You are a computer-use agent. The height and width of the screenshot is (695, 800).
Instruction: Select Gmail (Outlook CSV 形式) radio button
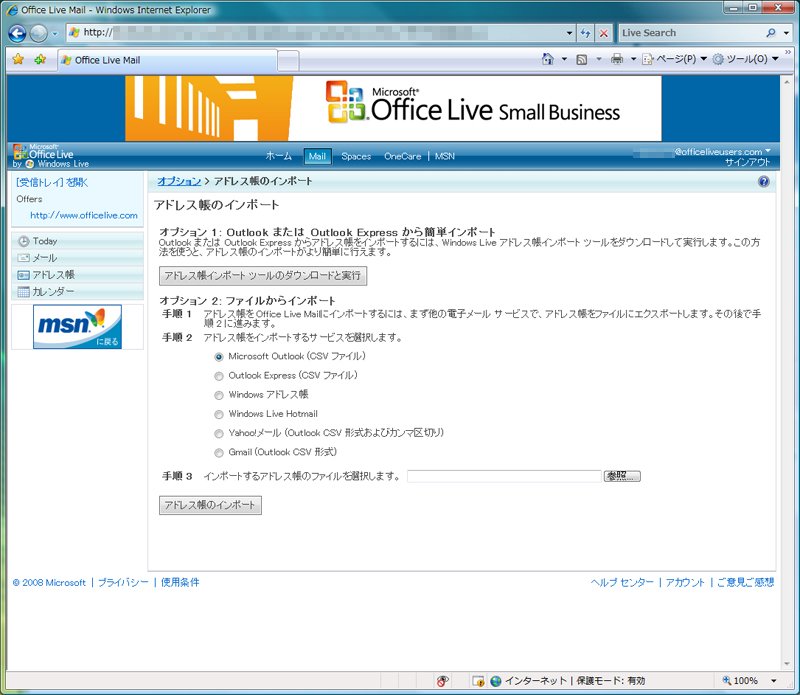click(219, 453)
